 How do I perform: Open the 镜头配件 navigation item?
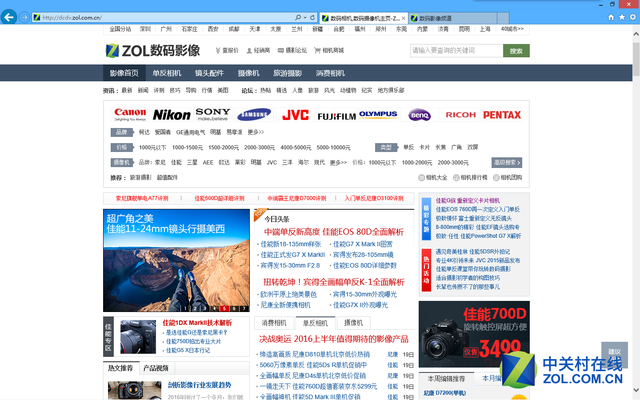209,73
